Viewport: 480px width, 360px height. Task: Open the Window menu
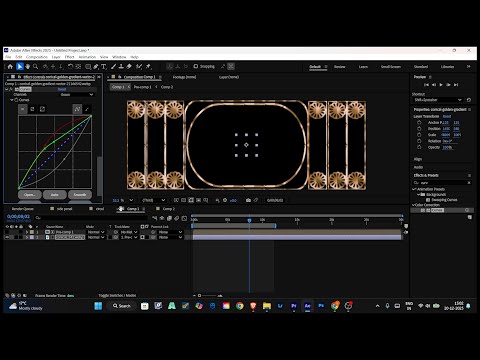tap(119, 57)
